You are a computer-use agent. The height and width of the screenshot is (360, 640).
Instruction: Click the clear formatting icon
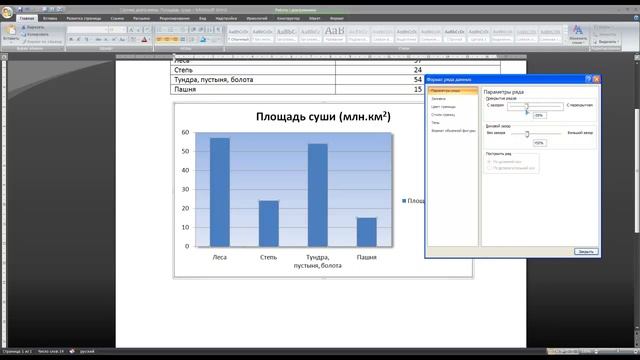147,30
